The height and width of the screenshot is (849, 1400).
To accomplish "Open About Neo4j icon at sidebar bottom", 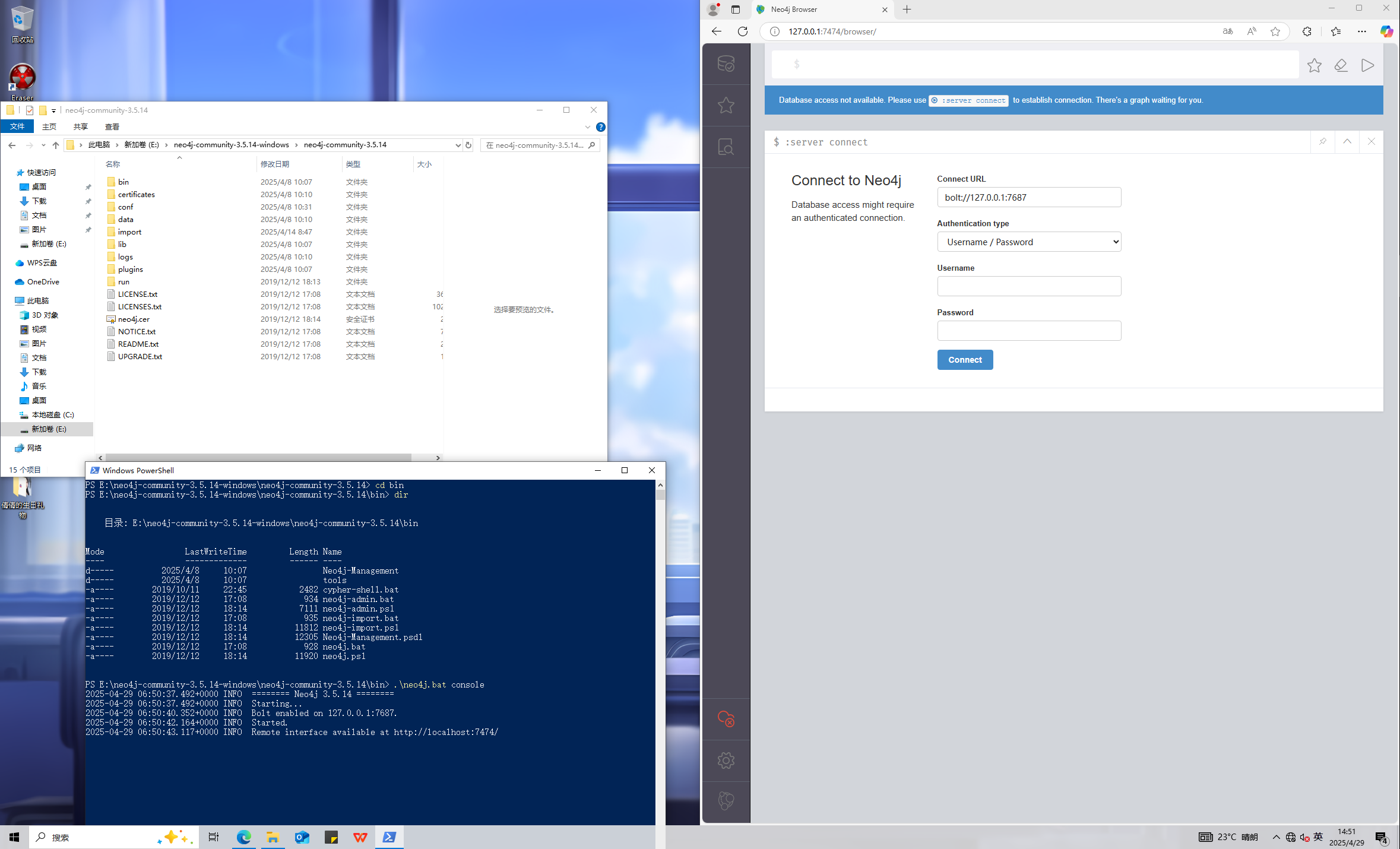I will click(726, 801).
